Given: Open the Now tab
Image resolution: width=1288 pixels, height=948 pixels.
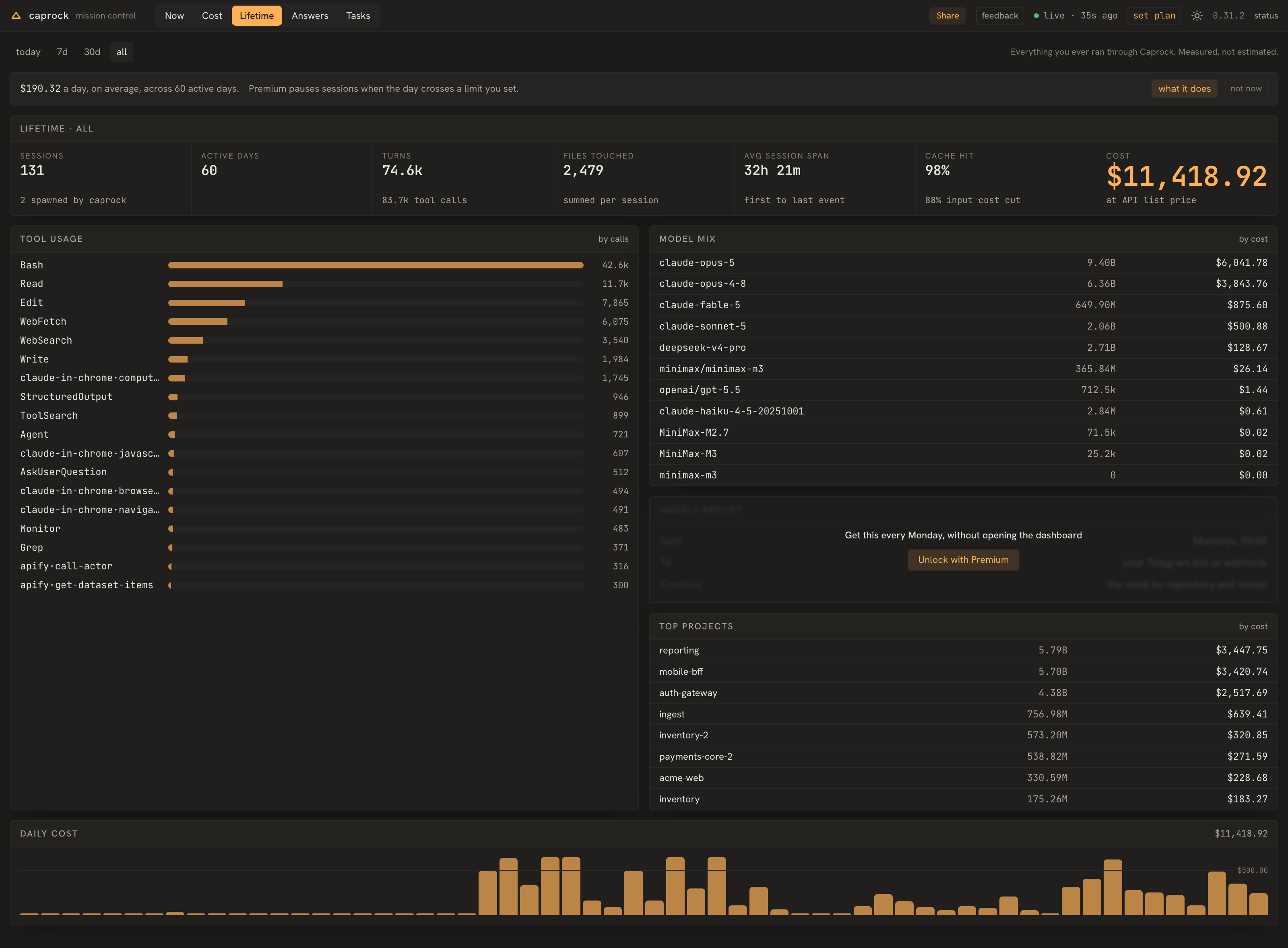Looking at the screenshot, I should tap(175, 16).
